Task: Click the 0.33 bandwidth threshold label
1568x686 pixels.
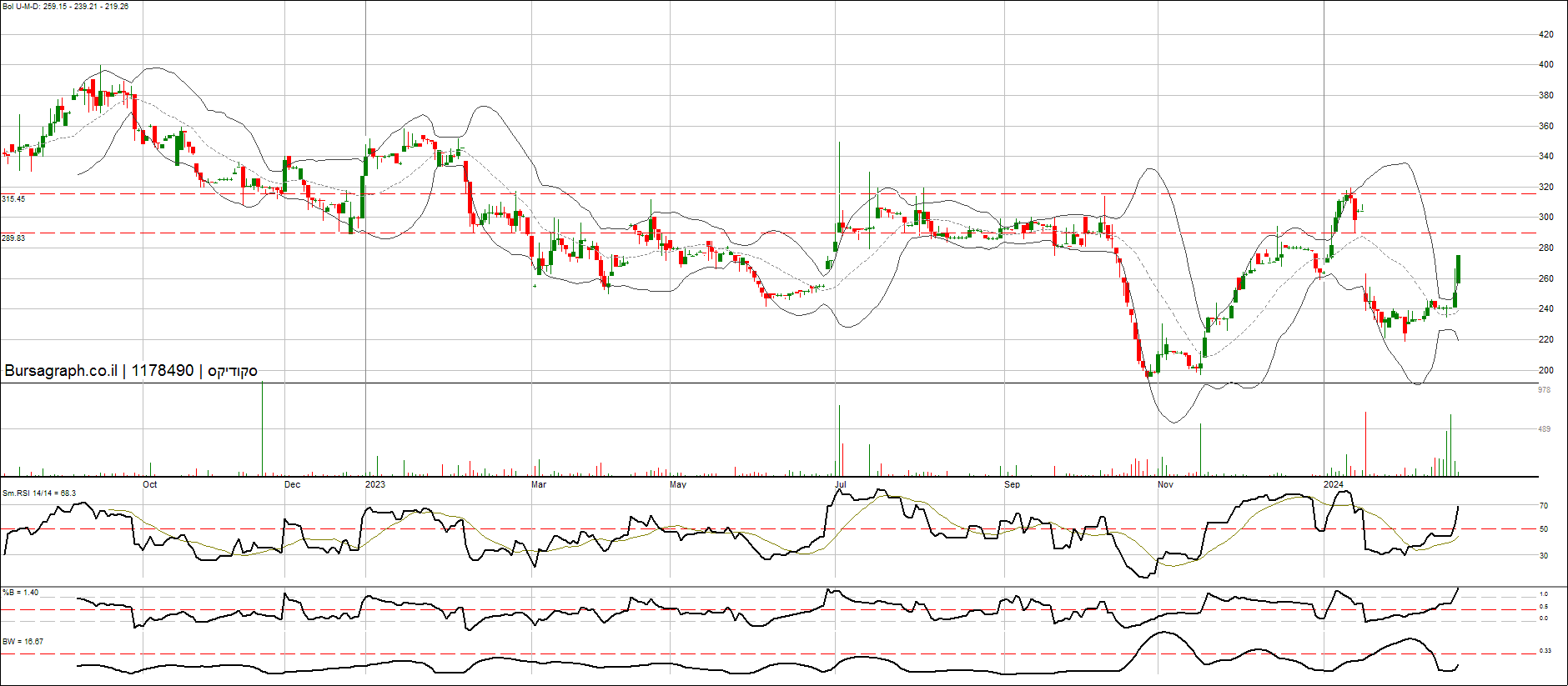Action: 1545,651
